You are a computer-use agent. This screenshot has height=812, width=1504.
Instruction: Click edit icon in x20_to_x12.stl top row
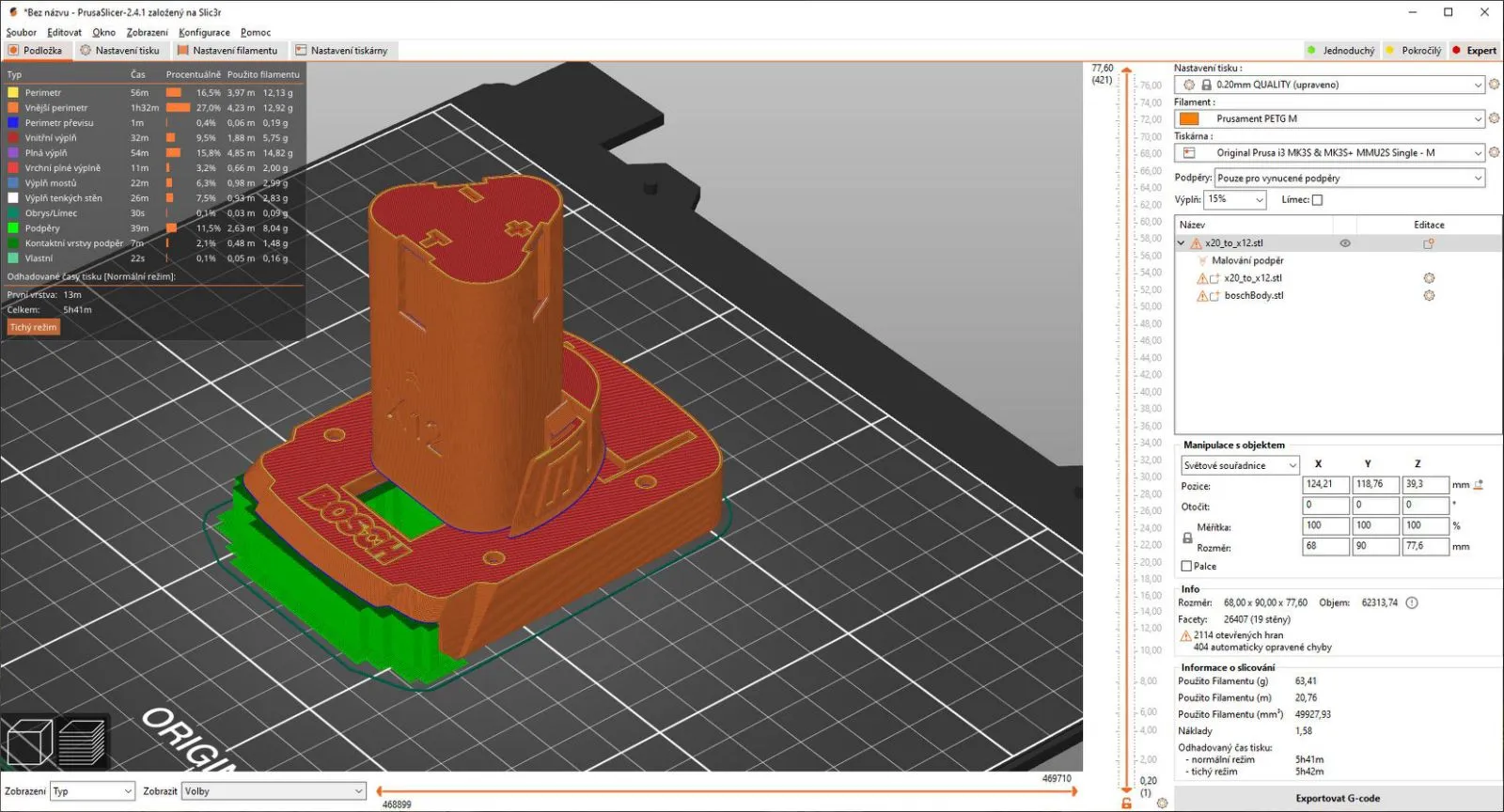pos(1429,243)
